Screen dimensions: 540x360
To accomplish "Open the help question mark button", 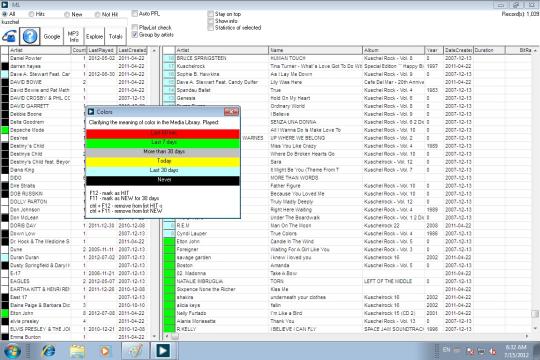I will point(30,36).
